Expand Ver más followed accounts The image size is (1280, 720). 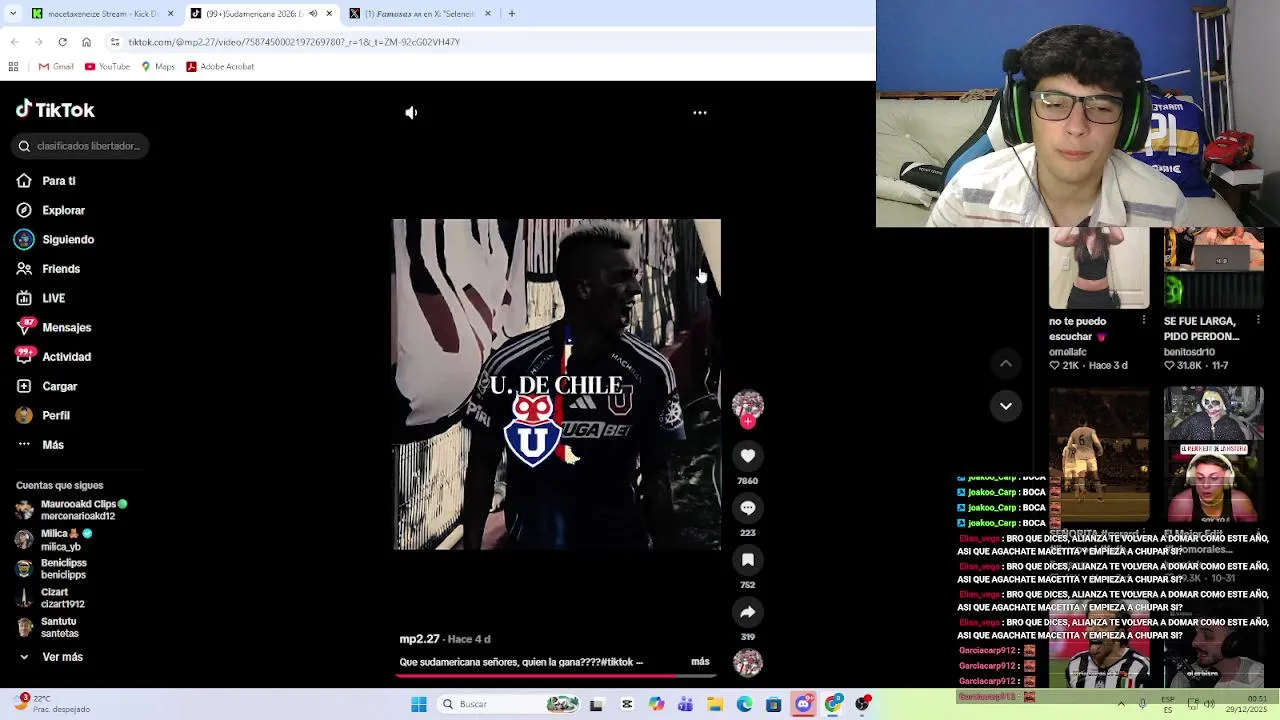click(x=52, y=657)
